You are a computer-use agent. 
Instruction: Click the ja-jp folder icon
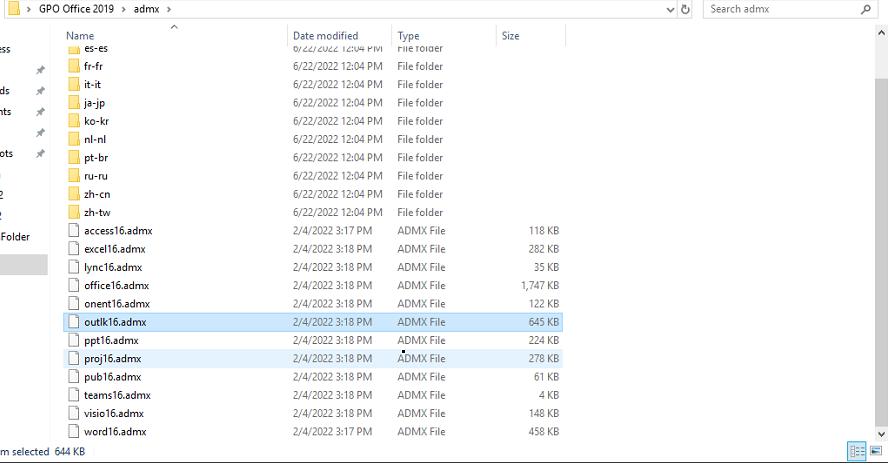coord(74,102)
